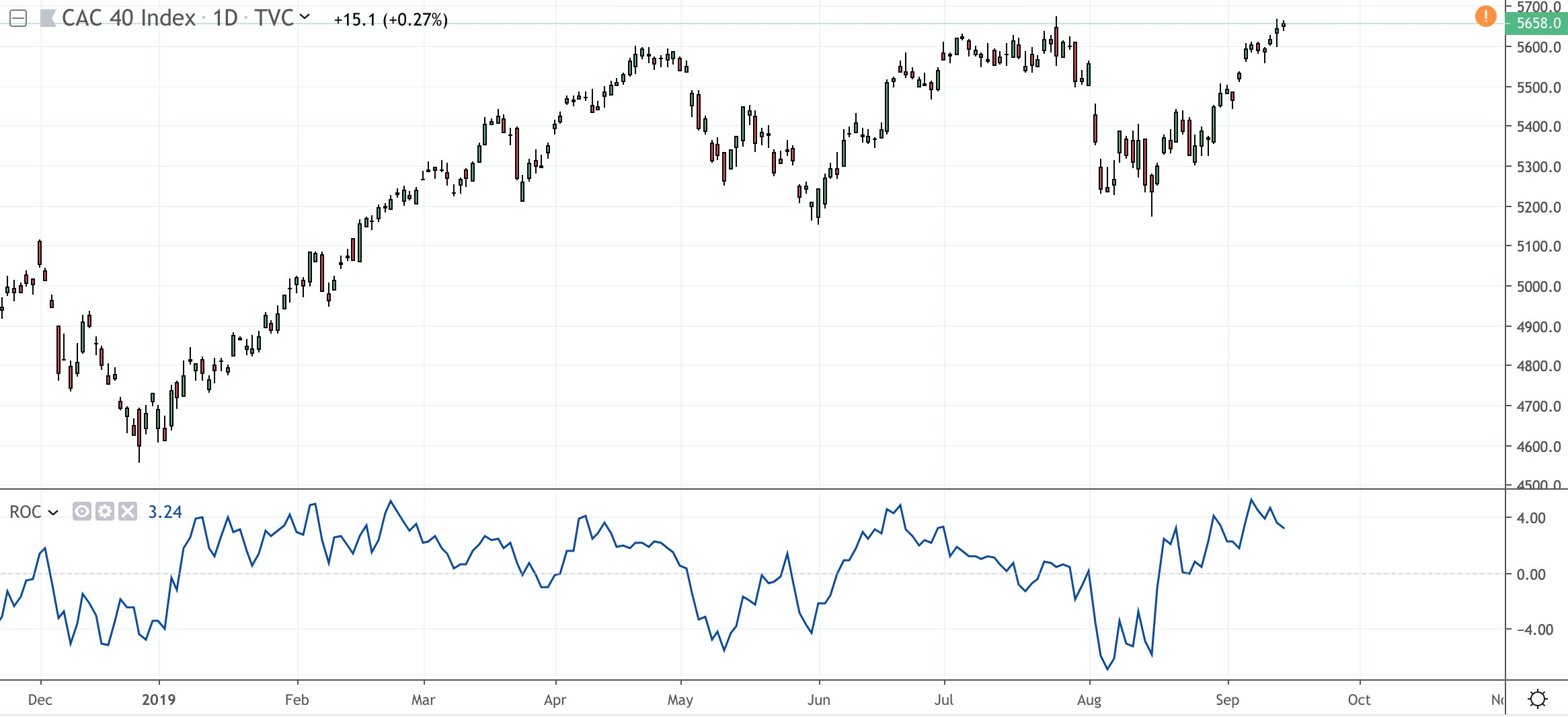Click the 4700.0 price scale label

click(1538, 406)
